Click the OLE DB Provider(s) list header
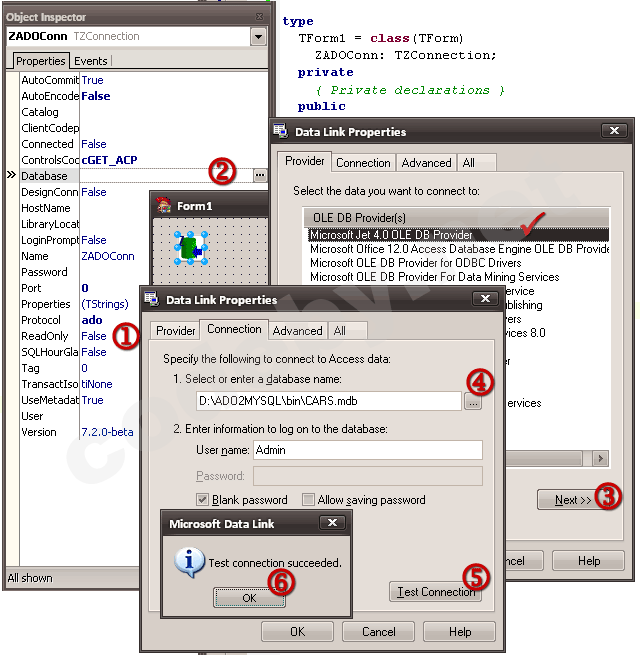The width and height of the screenshot is (640, 655). pyautogui.click(x=456, y=218)
